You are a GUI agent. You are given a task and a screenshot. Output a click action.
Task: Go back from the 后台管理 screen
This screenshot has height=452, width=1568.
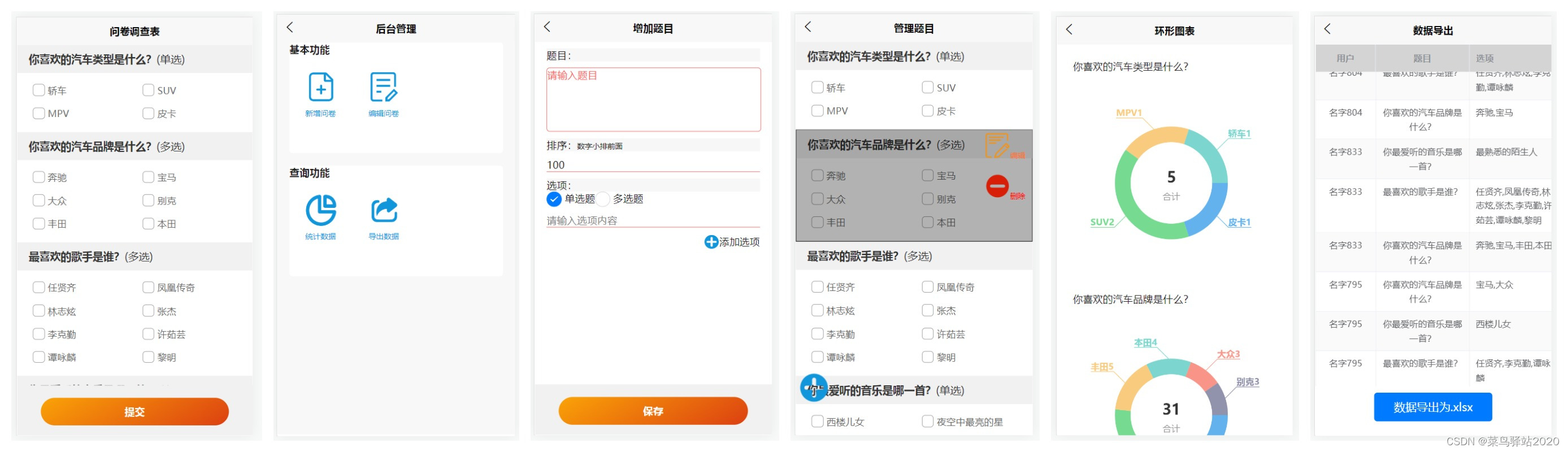290,27
